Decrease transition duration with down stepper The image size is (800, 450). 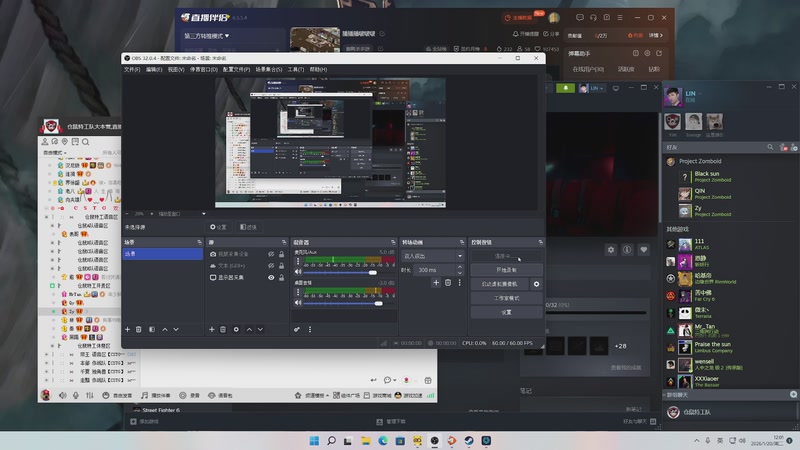pos(460,272)
